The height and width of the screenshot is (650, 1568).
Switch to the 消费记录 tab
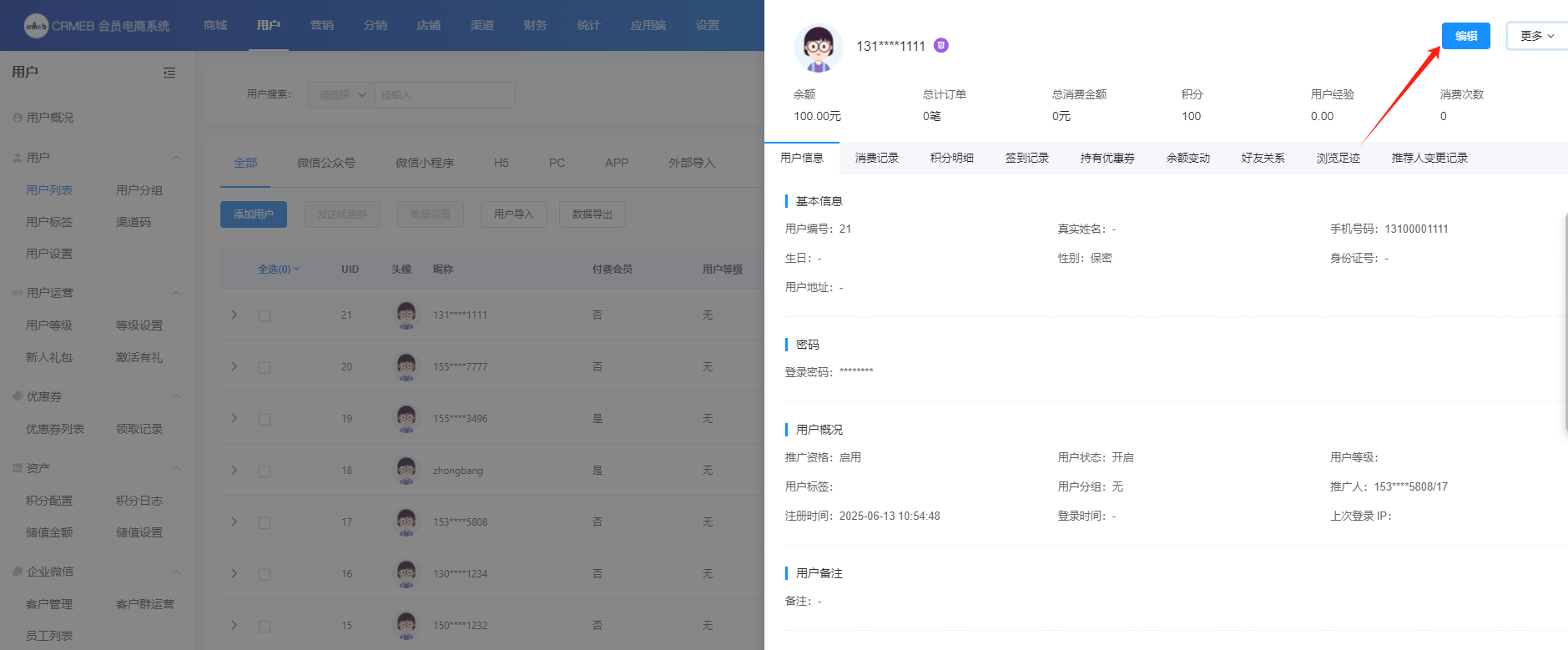[876, 158]
